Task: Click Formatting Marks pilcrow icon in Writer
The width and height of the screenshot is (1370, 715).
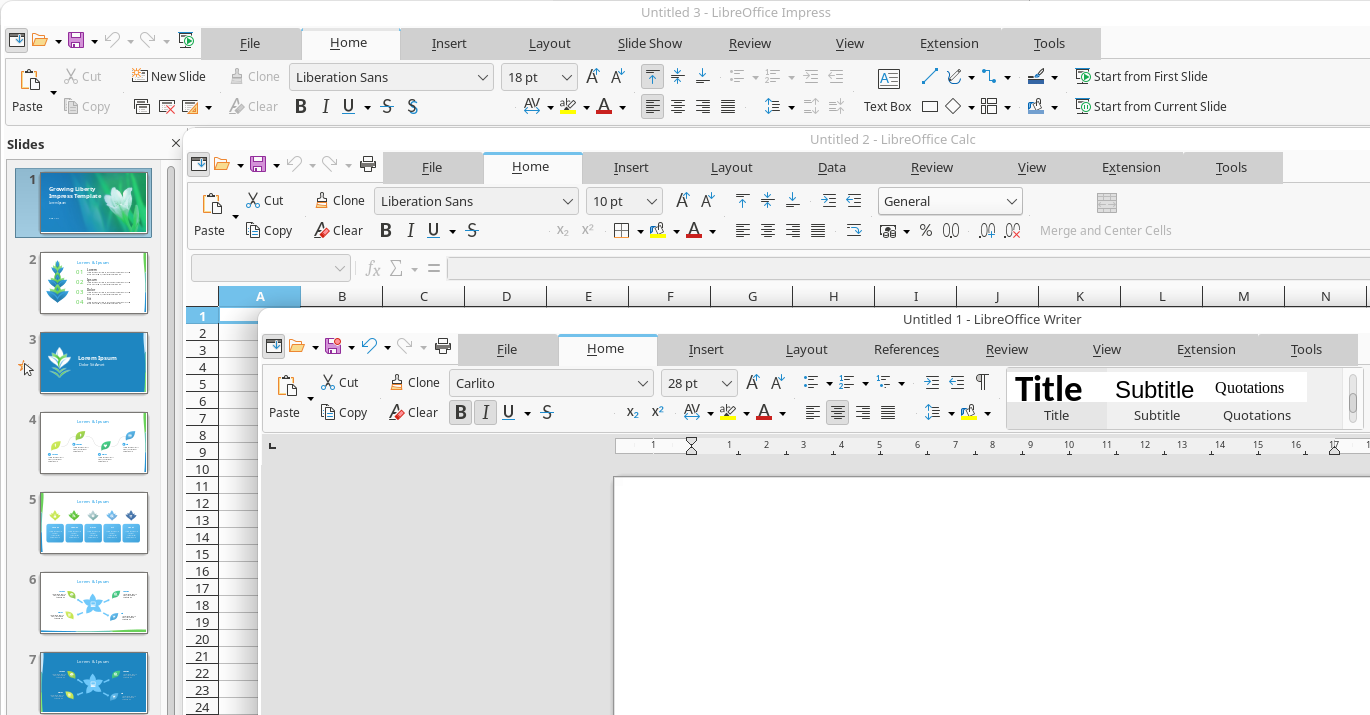Action: click(x=982, y=382)
